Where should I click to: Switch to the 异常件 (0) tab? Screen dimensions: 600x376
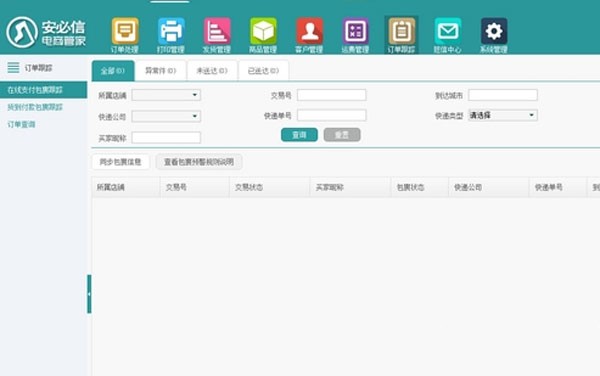161,71
